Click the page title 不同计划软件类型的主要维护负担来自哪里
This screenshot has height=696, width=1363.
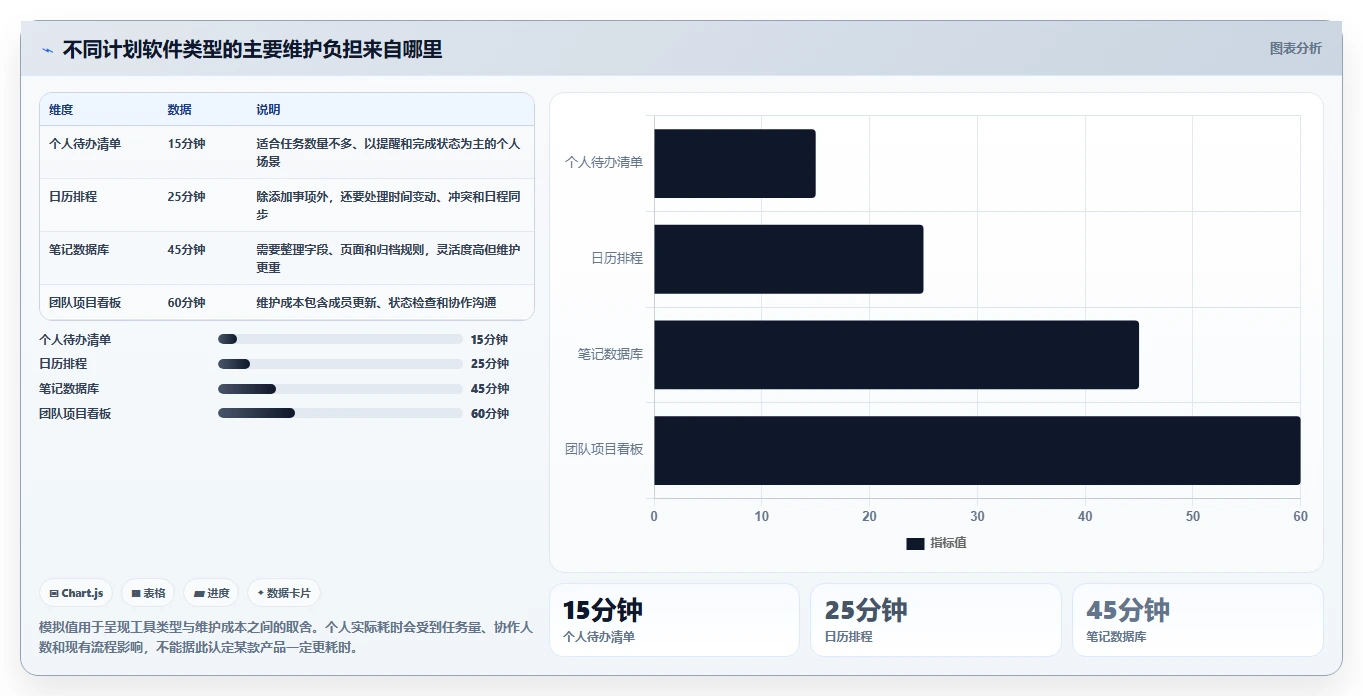[x=252, y=49]
